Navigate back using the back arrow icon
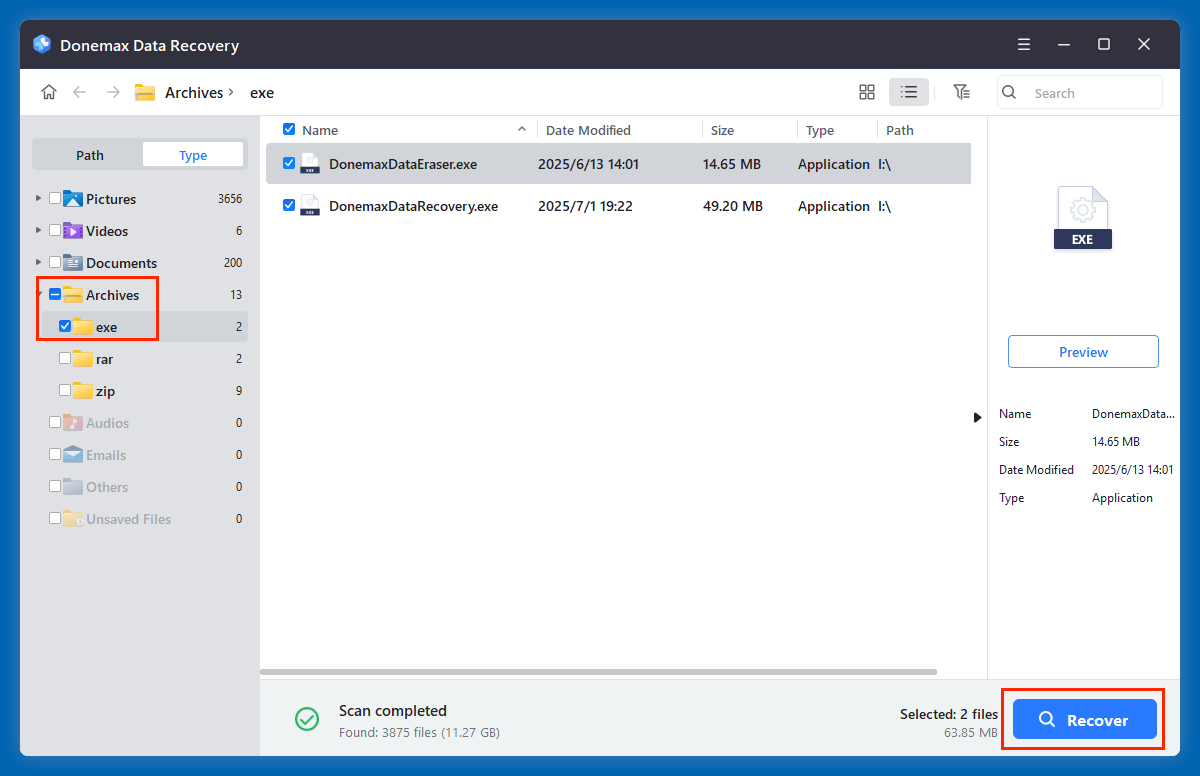Image resolution: width=1200 pixels, height=776 pixels. pos(79,91)
